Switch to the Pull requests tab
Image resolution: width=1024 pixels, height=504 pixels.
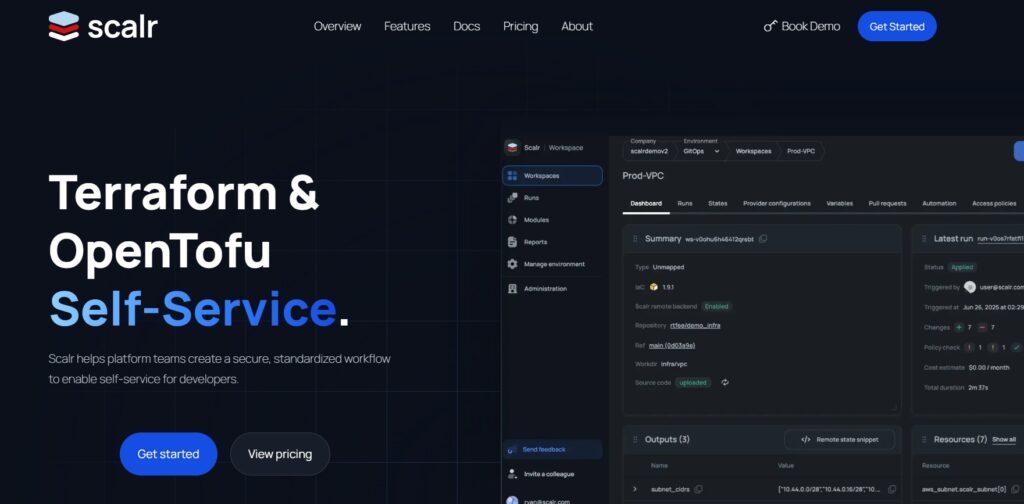(x=887, y=204)
